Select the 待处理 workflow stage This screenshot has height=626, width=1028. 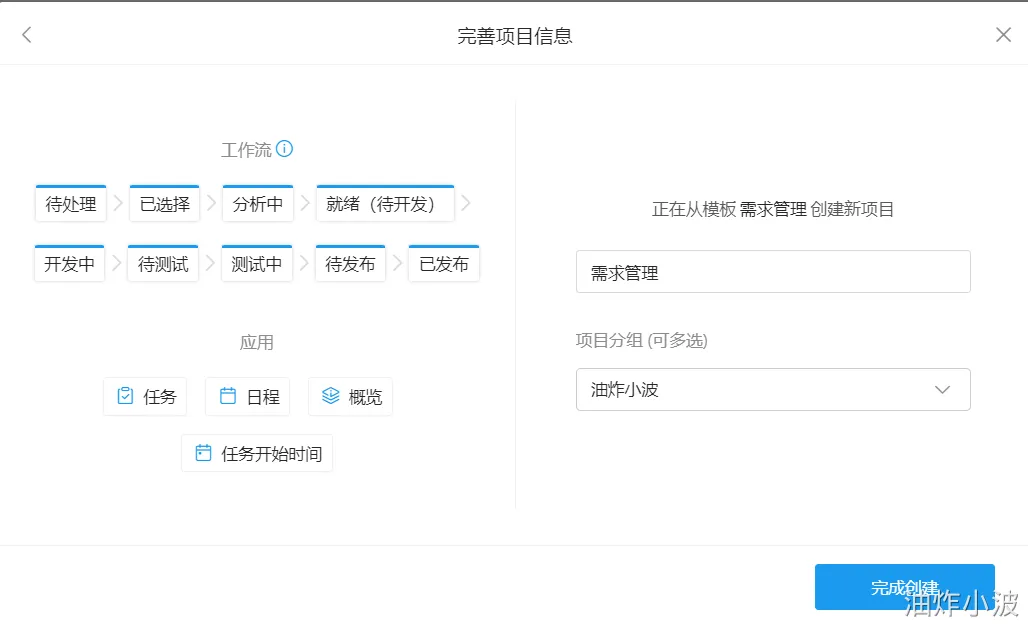(x=71, y=204)
